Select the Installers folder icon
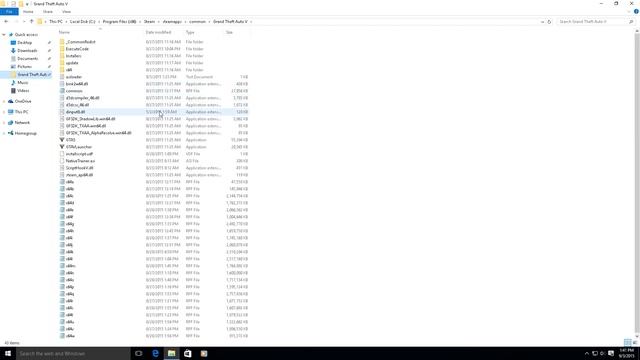This screenshot has height=360, width=640. pyautogui.click(x=62, y=56)
